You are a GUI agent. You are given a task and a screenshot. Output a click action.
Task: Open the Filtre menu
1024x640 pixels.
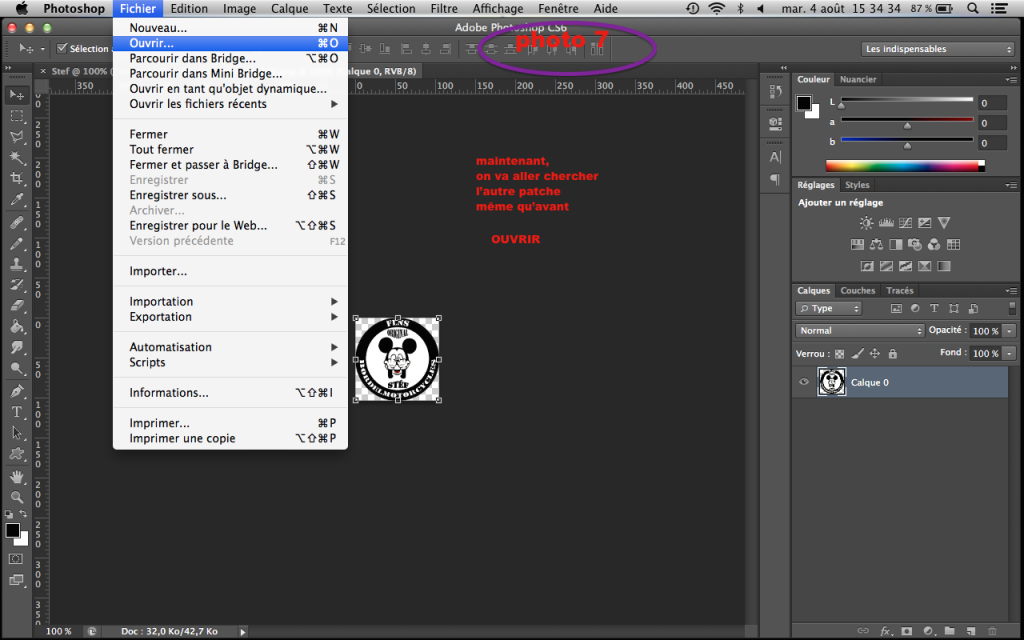point(444,8)
